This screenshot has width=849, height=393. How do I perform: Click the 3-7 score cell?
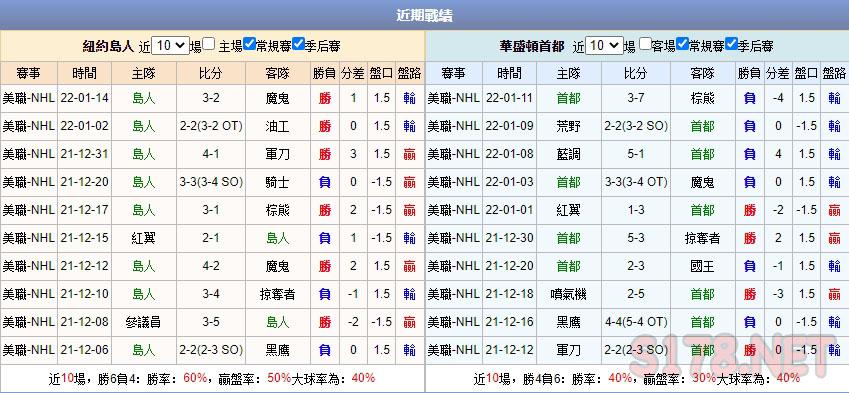coord(636,98)
